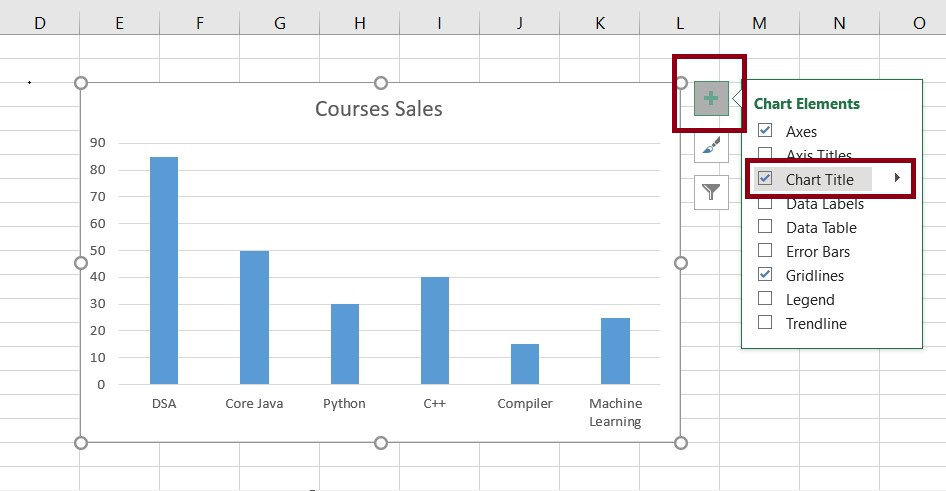Toggle the Chart Title checkbox
Screen dimensions: 946x491
click(765, 179)
